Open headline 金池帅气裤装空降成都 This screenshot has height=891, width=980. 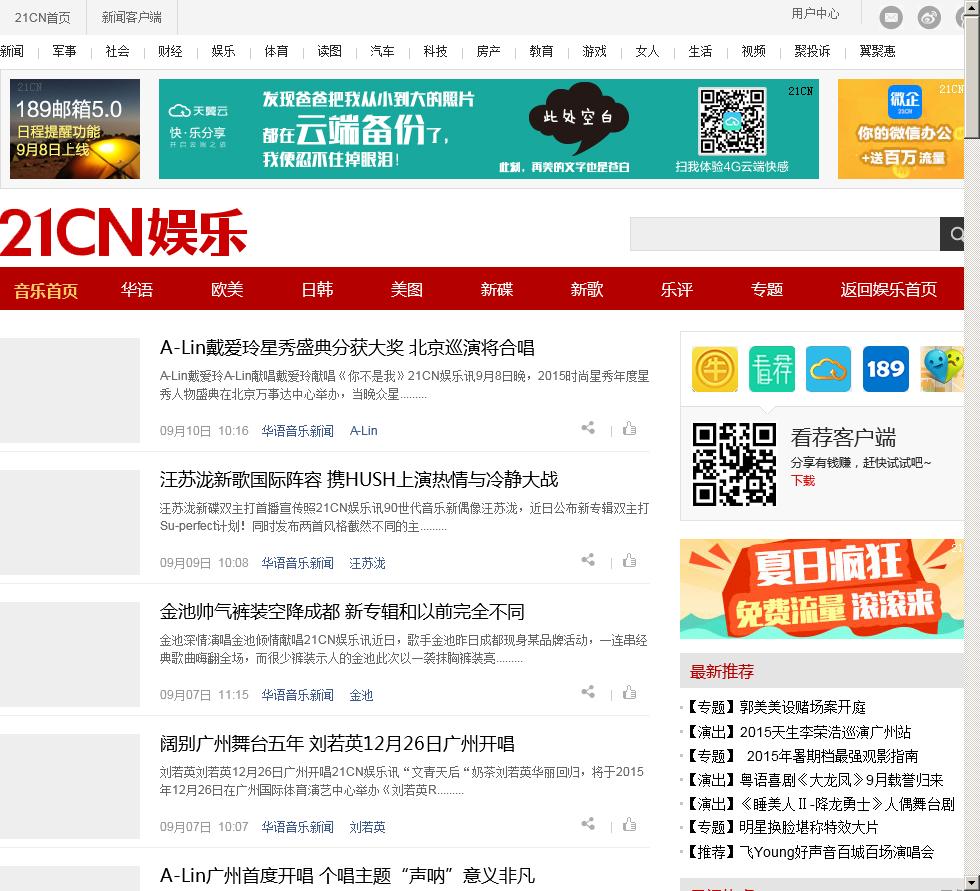(x=342, y=611)
